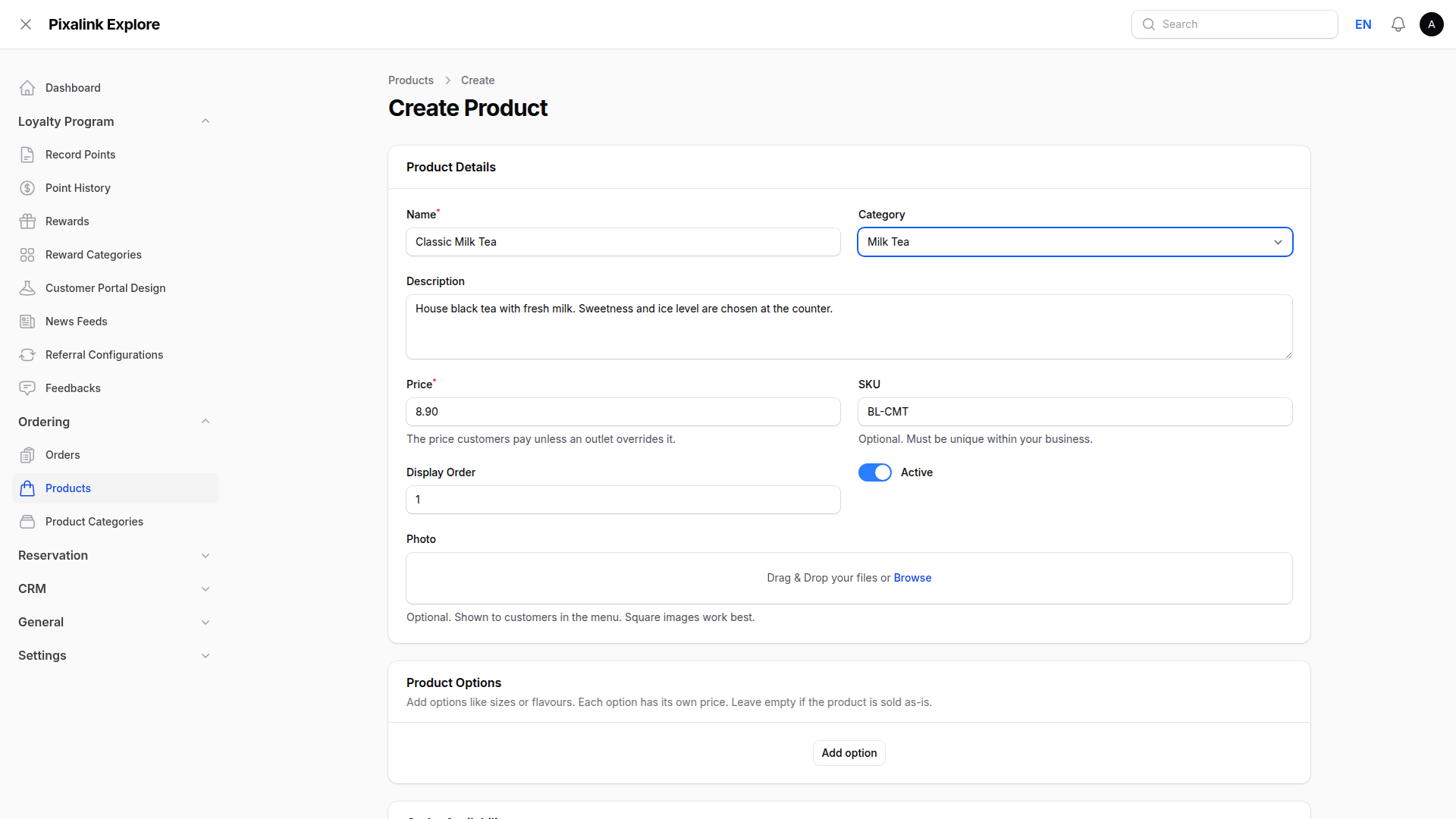Click the News Feeds newspaper icon
1456x819 pixels.
click(x=27, y=322)
